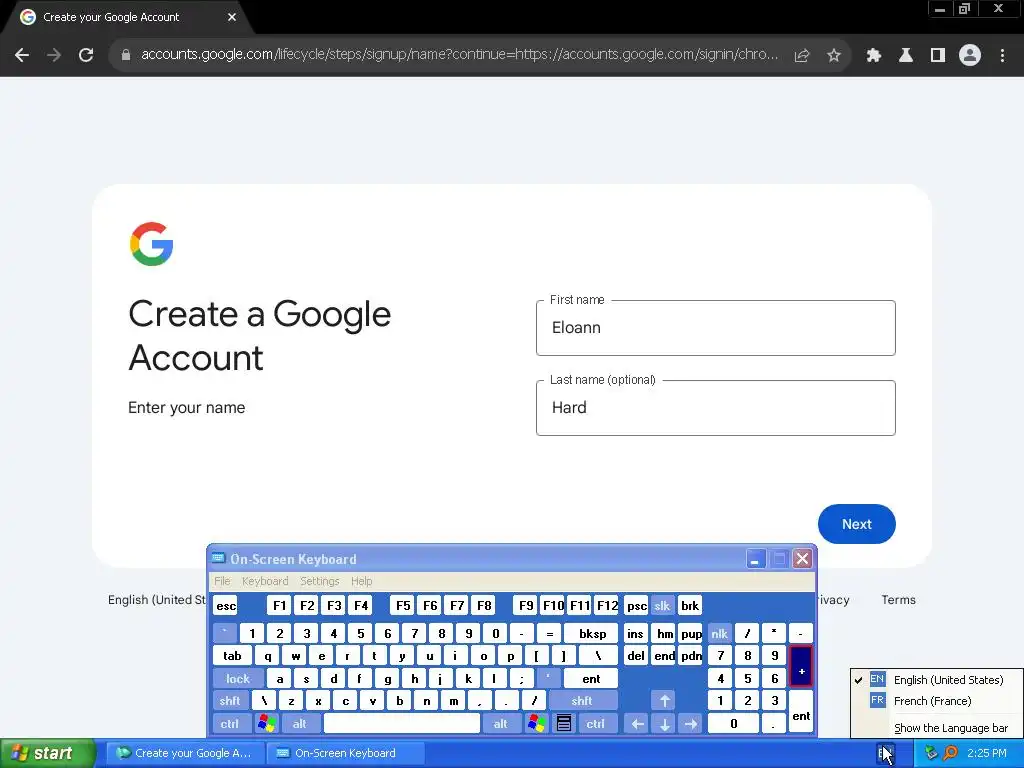Screen dimensions: 1024x768
Task: Open the Terms link in the page footer
Action: tap(899, 600)
